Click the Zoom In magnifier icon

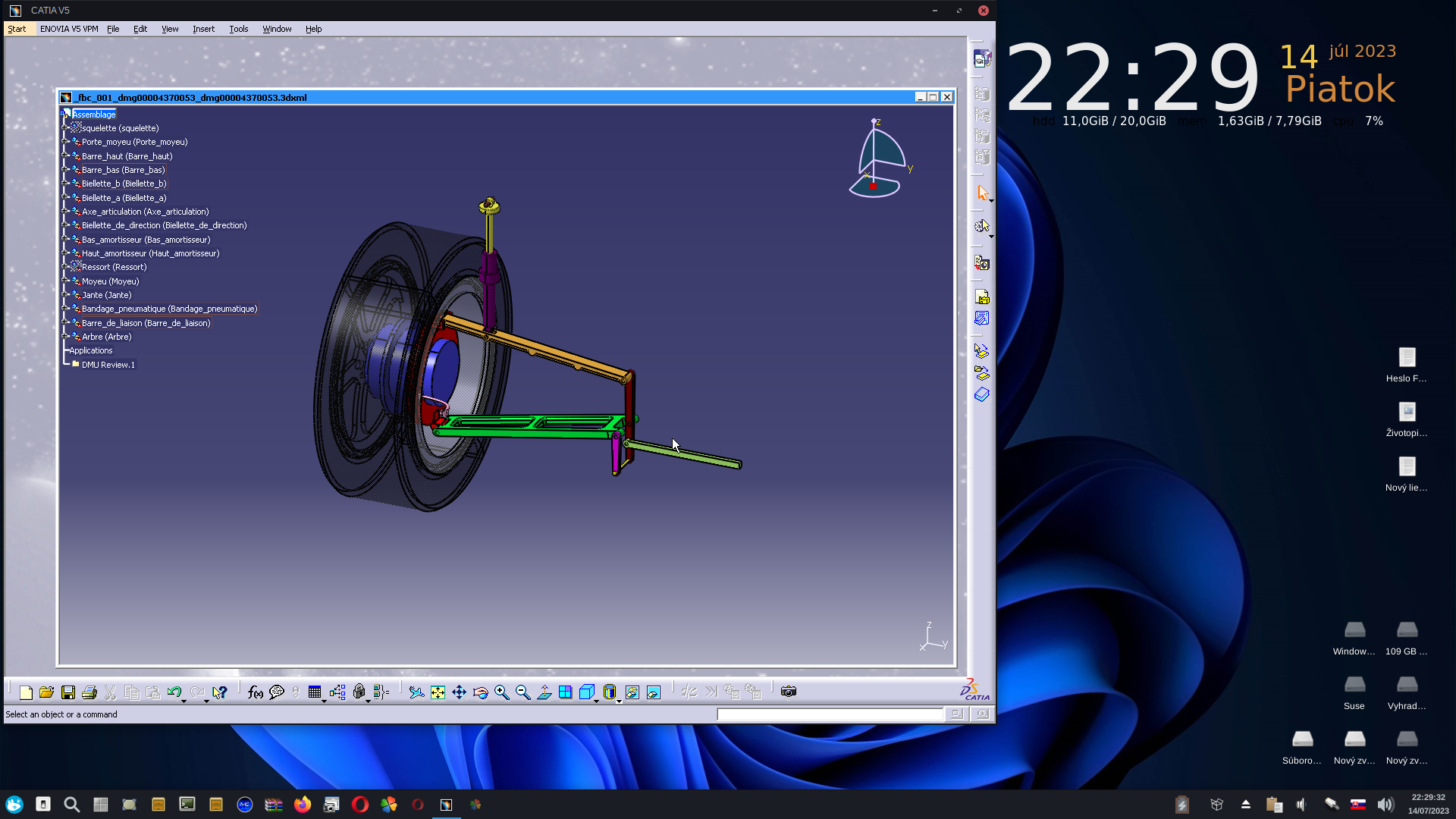coord(502,692)
